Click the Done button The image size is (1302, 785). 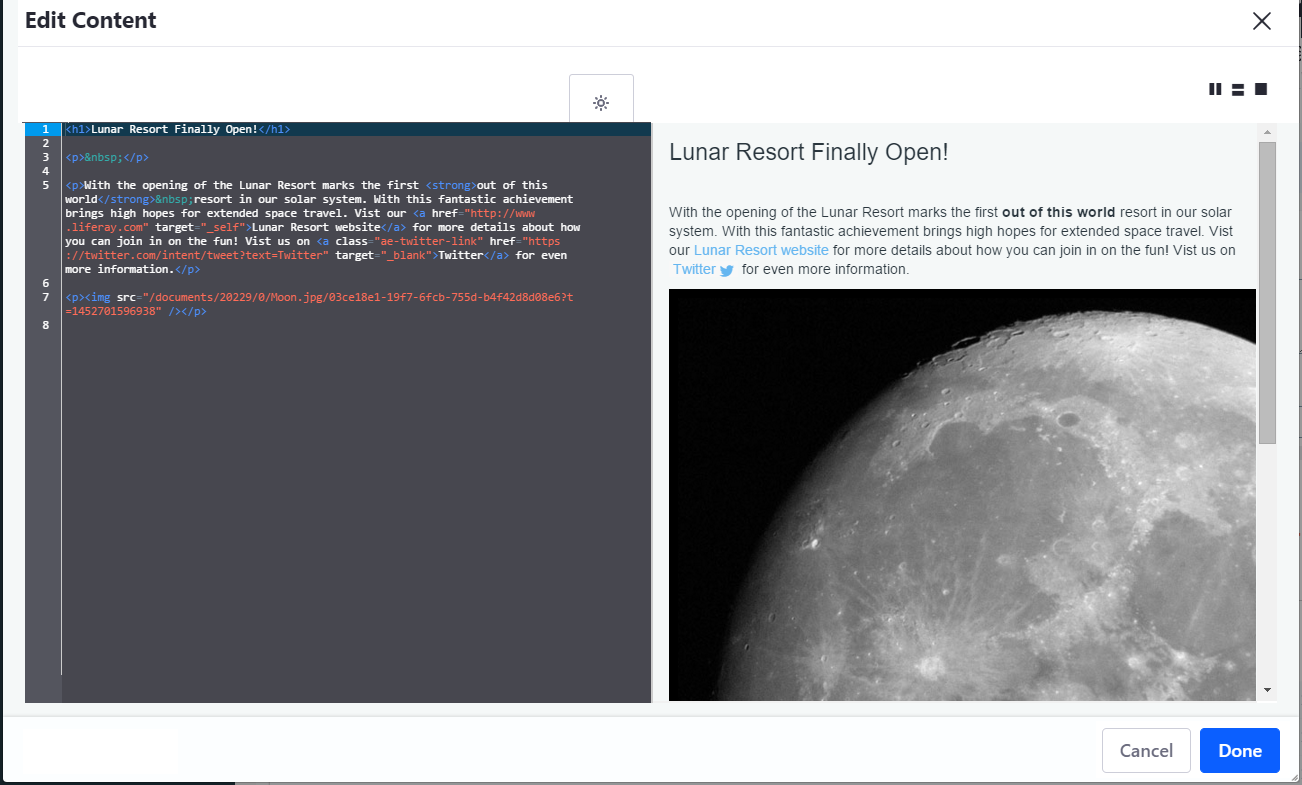1240,750
